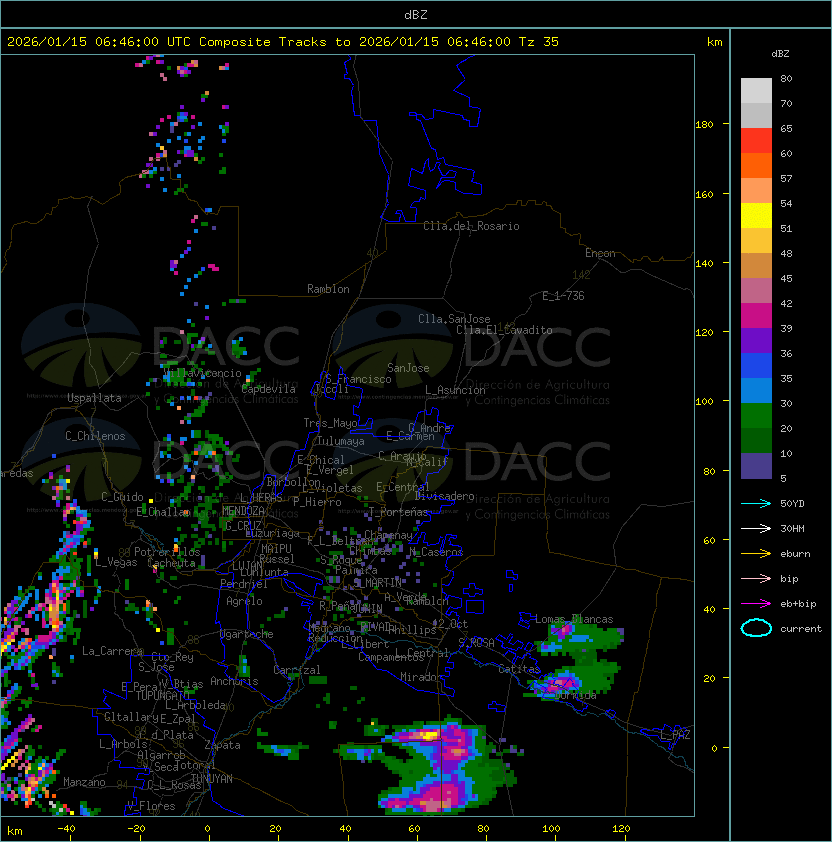Click the '180' tick on vertical km axis
This screenshot has height=842, width=832.
[x=704, y=125]
